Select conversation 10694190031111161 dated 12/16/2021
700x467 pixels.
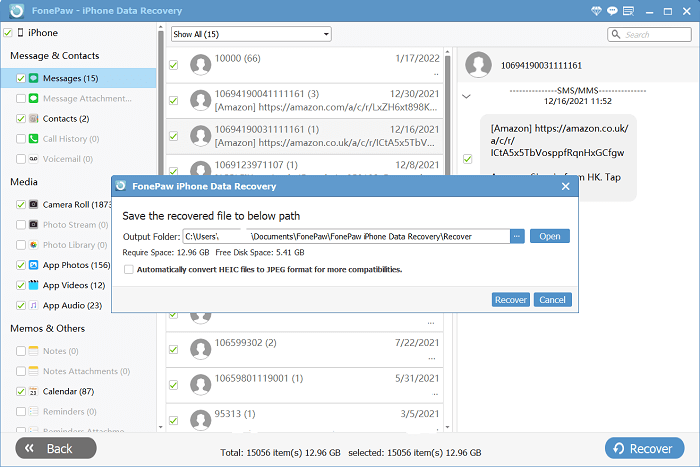(304, 136)
